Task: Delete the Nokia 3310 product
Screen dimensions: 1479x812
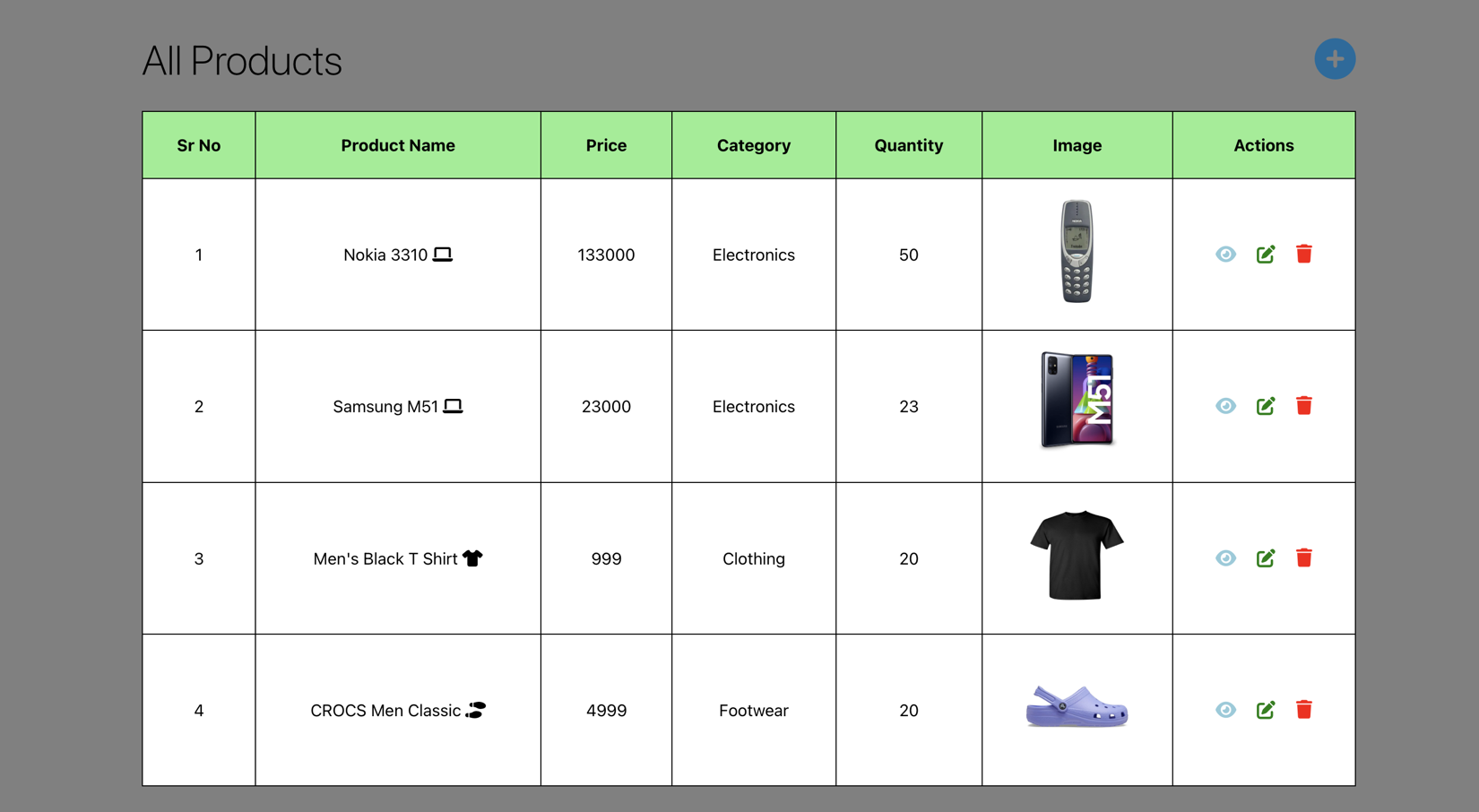Action: 1304,255
